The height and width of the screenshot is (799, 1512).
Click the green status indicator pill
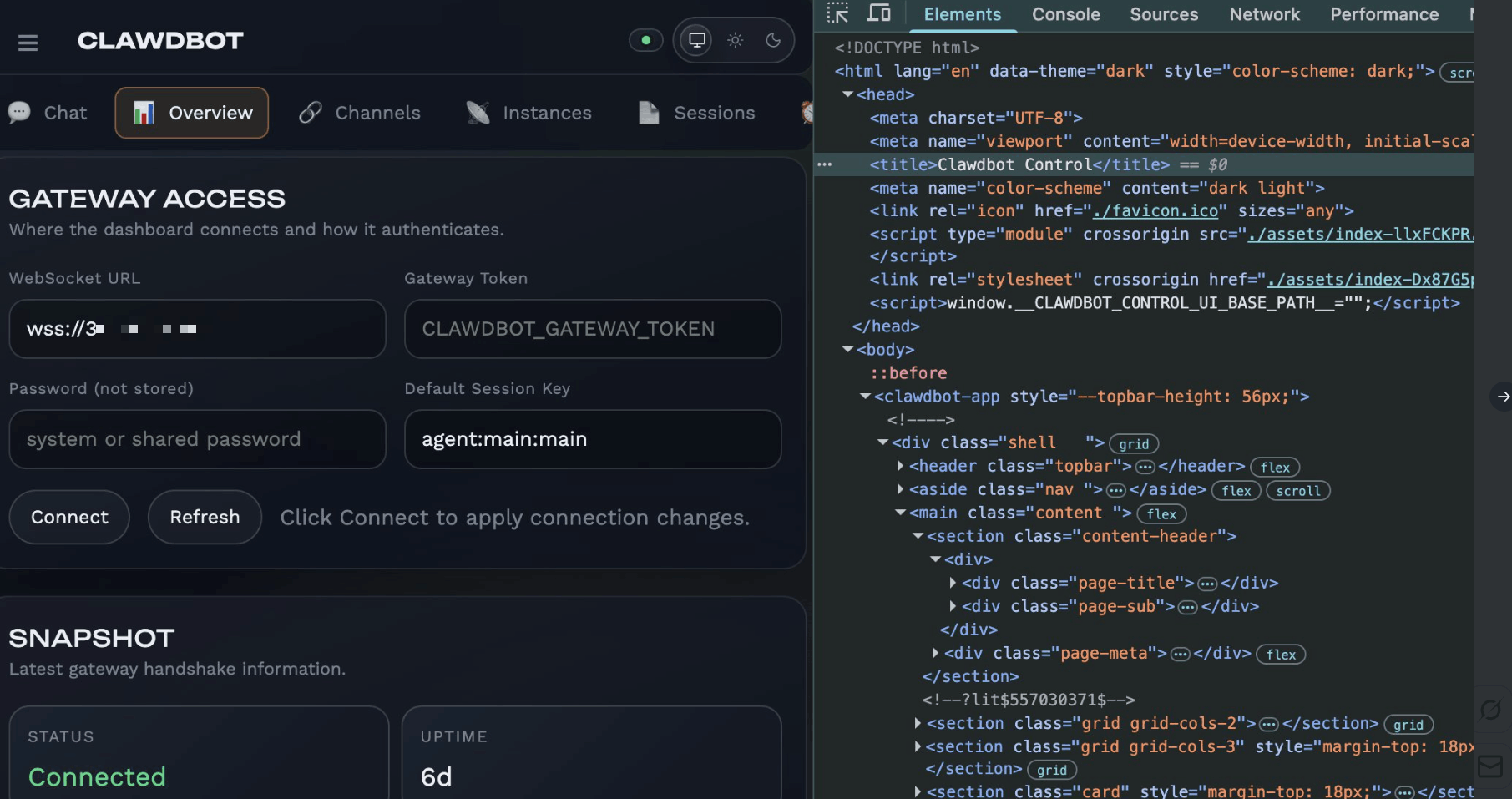(x=645, y=40)
